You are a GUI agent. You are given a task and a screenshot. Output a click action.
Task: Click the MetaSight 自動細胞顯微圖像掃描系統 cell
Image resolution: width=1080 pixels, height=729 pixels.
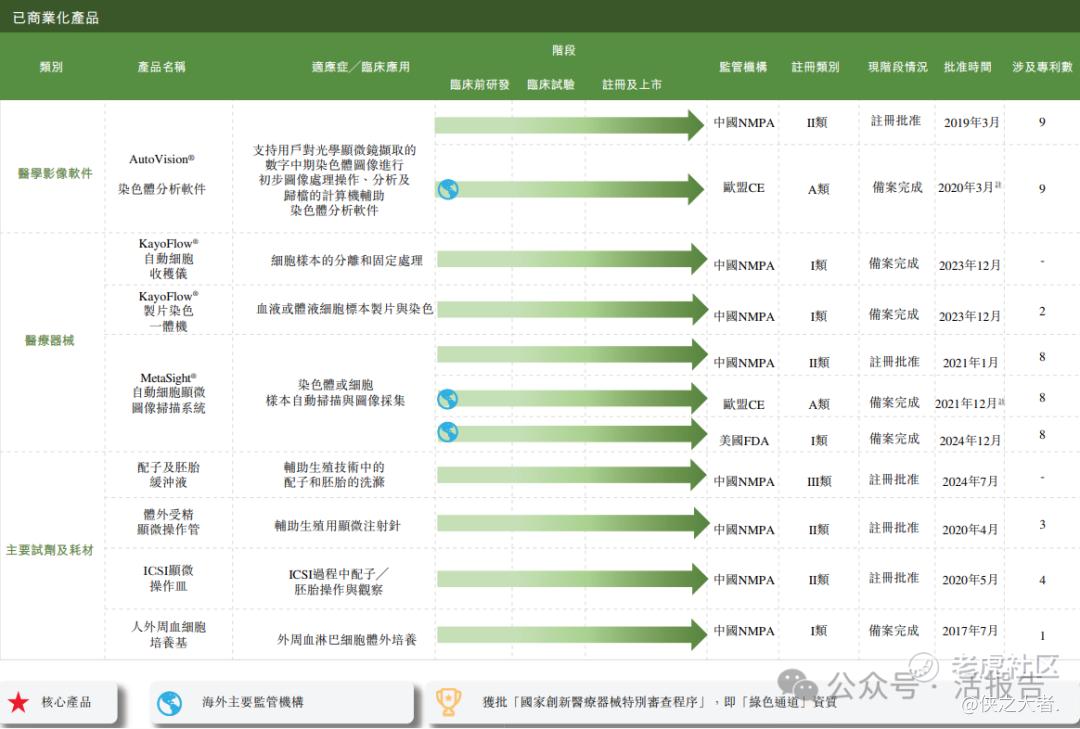pos(169,393)
